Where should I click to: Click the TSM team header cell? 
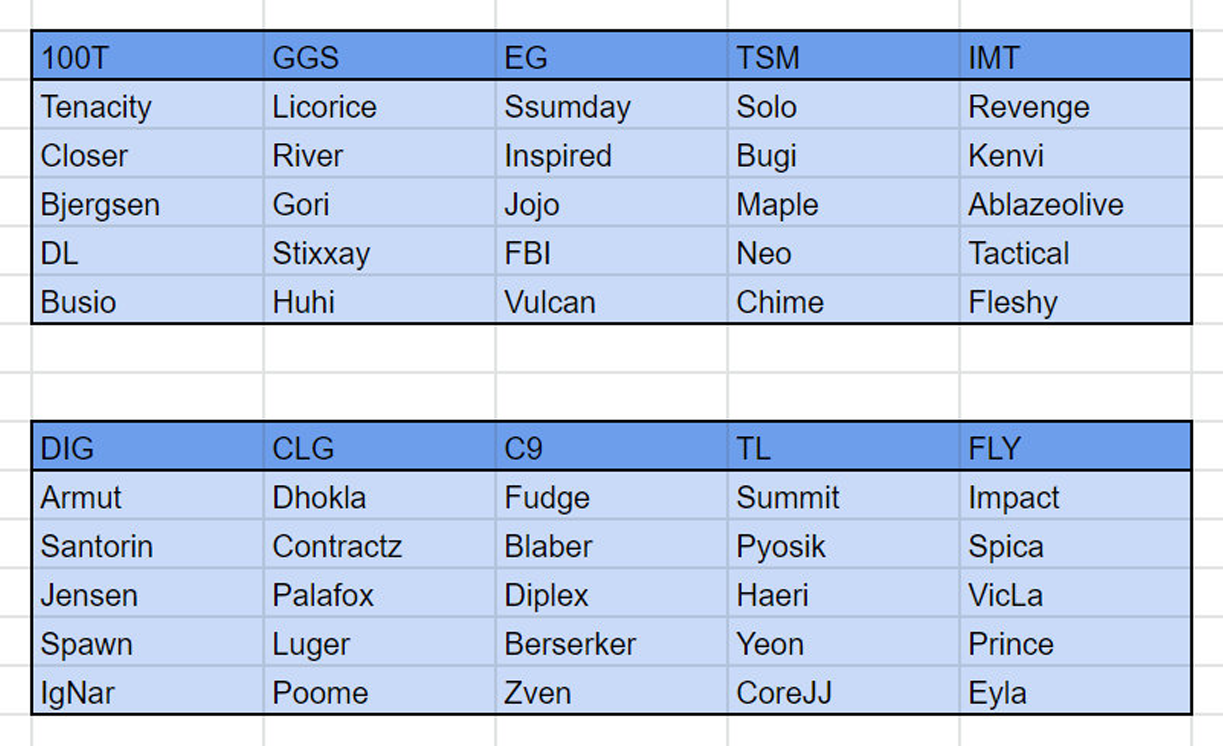(844, 57)
